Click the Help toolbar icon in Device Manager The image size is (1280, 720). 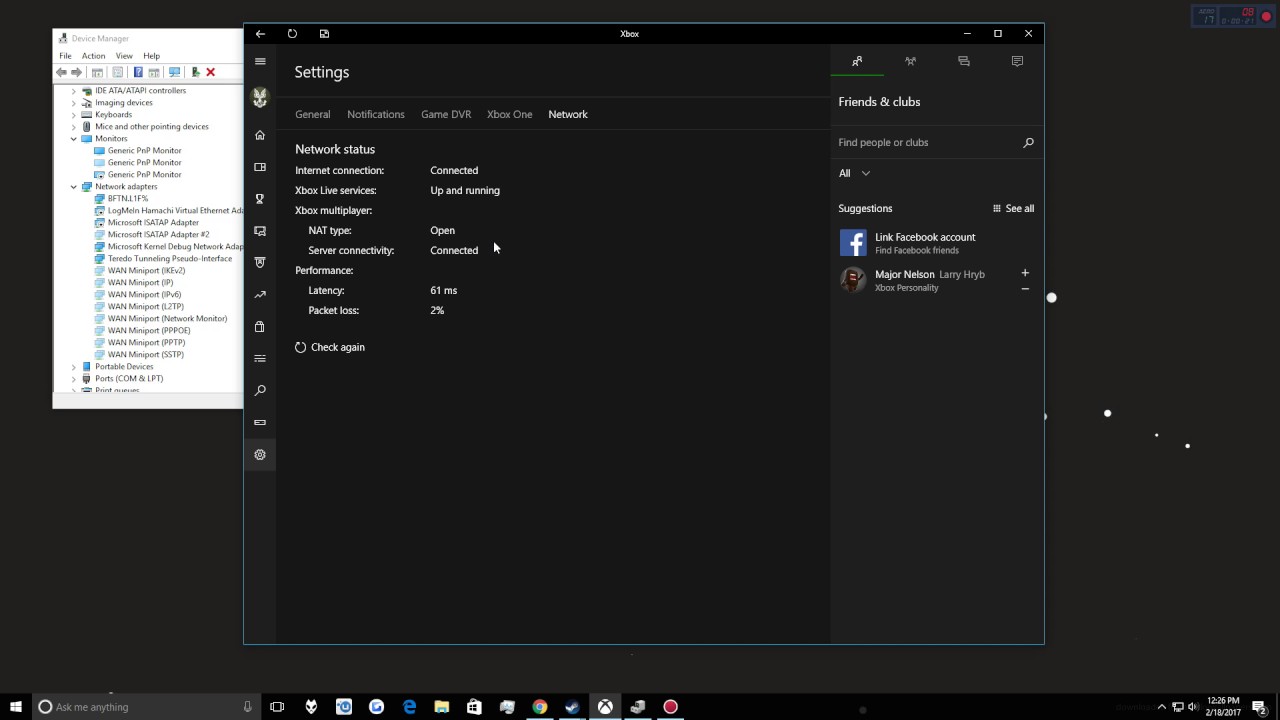coord(138,72)
